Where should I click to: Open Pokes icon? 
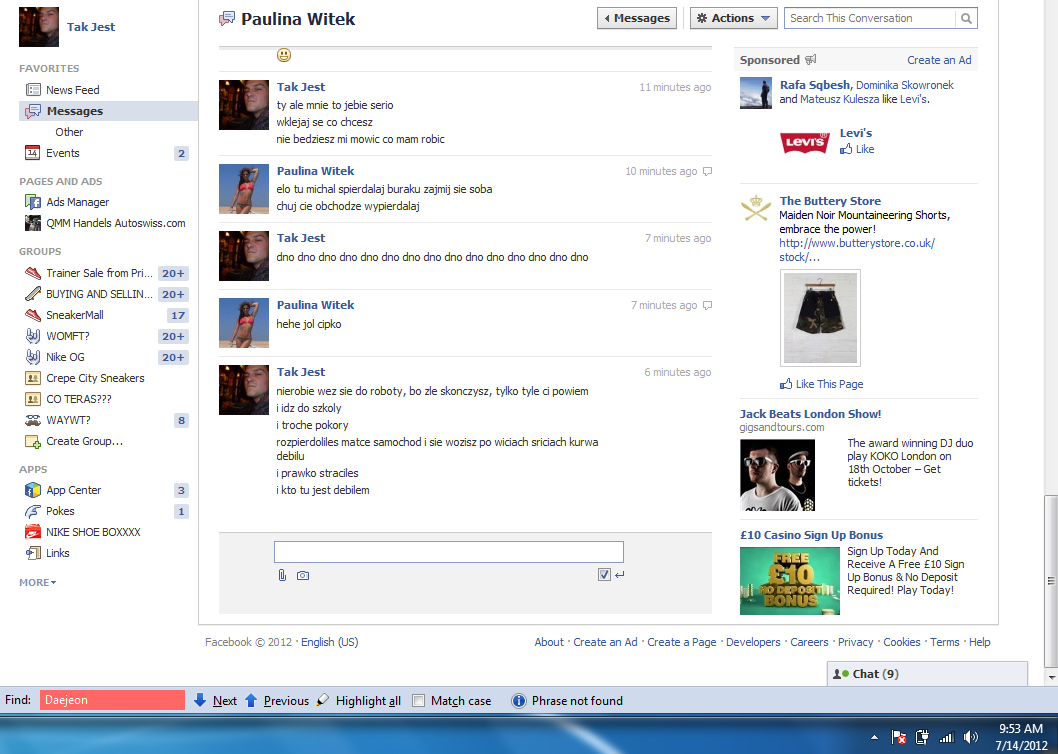pyautogui.click(x=33, y=511)
